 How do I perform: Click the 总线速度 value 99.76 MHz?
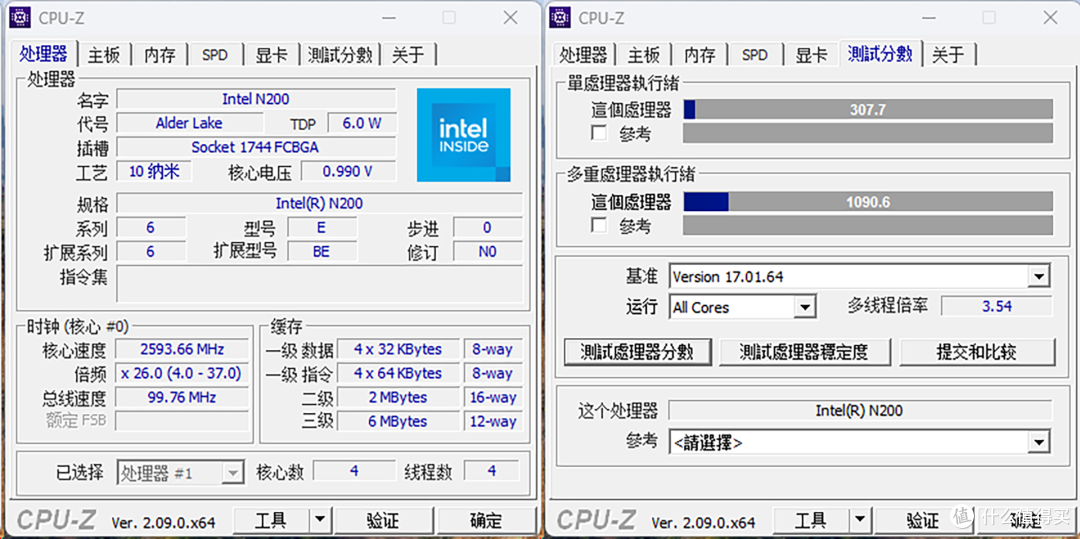(182, 397)
